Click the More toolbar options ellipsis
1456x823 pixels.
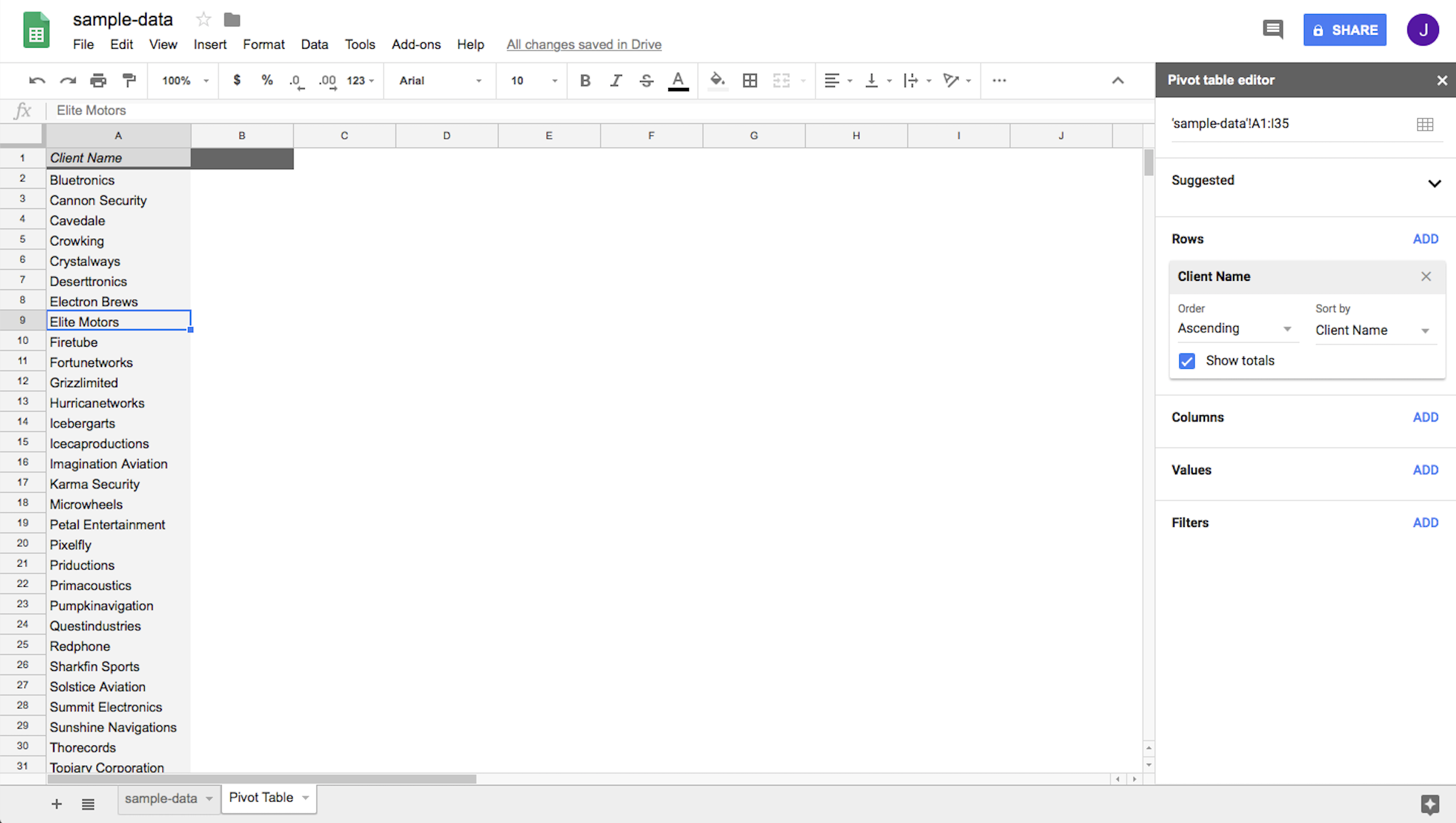tap(999, 81)
